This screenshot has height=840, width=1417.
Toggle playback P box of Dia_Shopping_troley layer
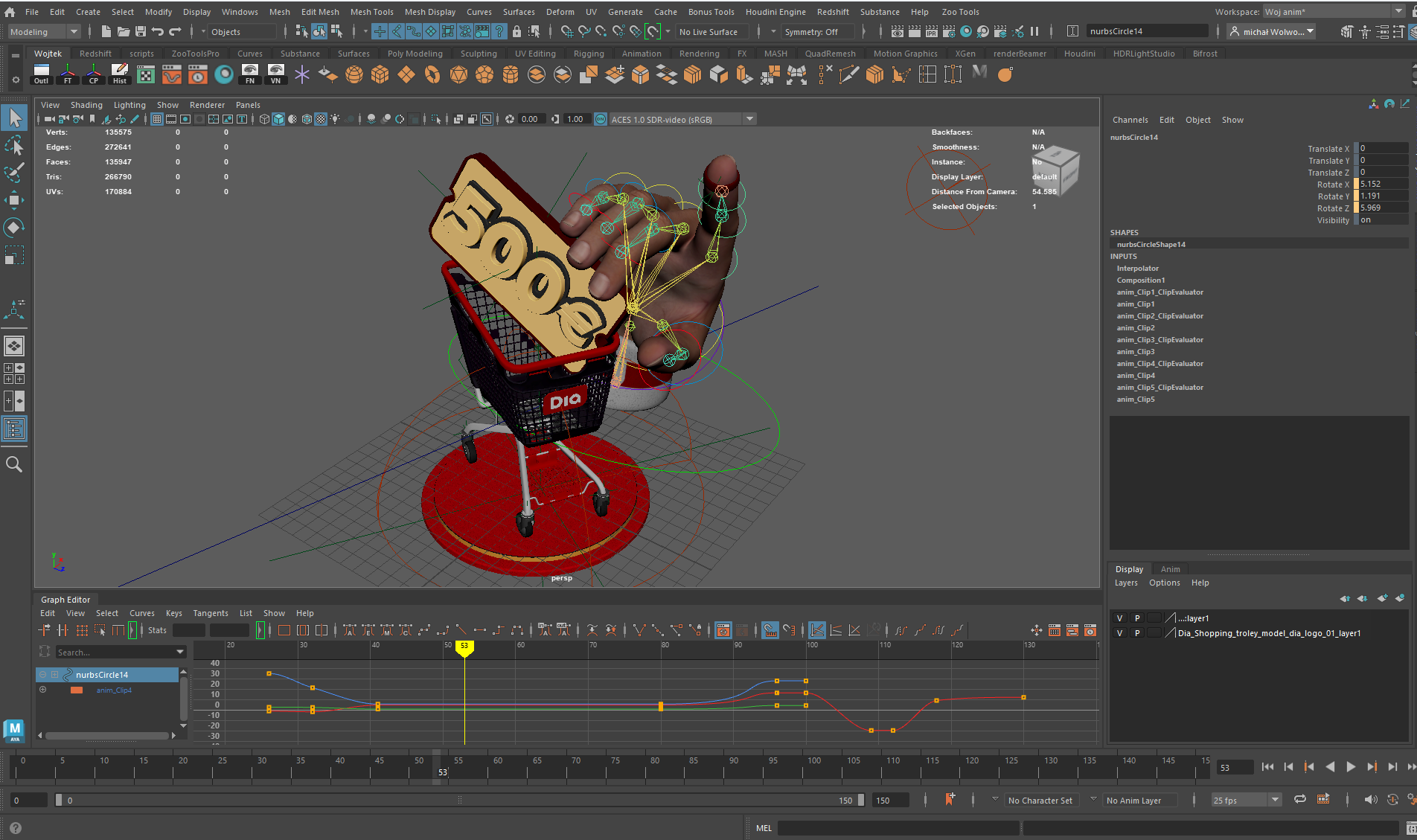(x=1136, y=633)
